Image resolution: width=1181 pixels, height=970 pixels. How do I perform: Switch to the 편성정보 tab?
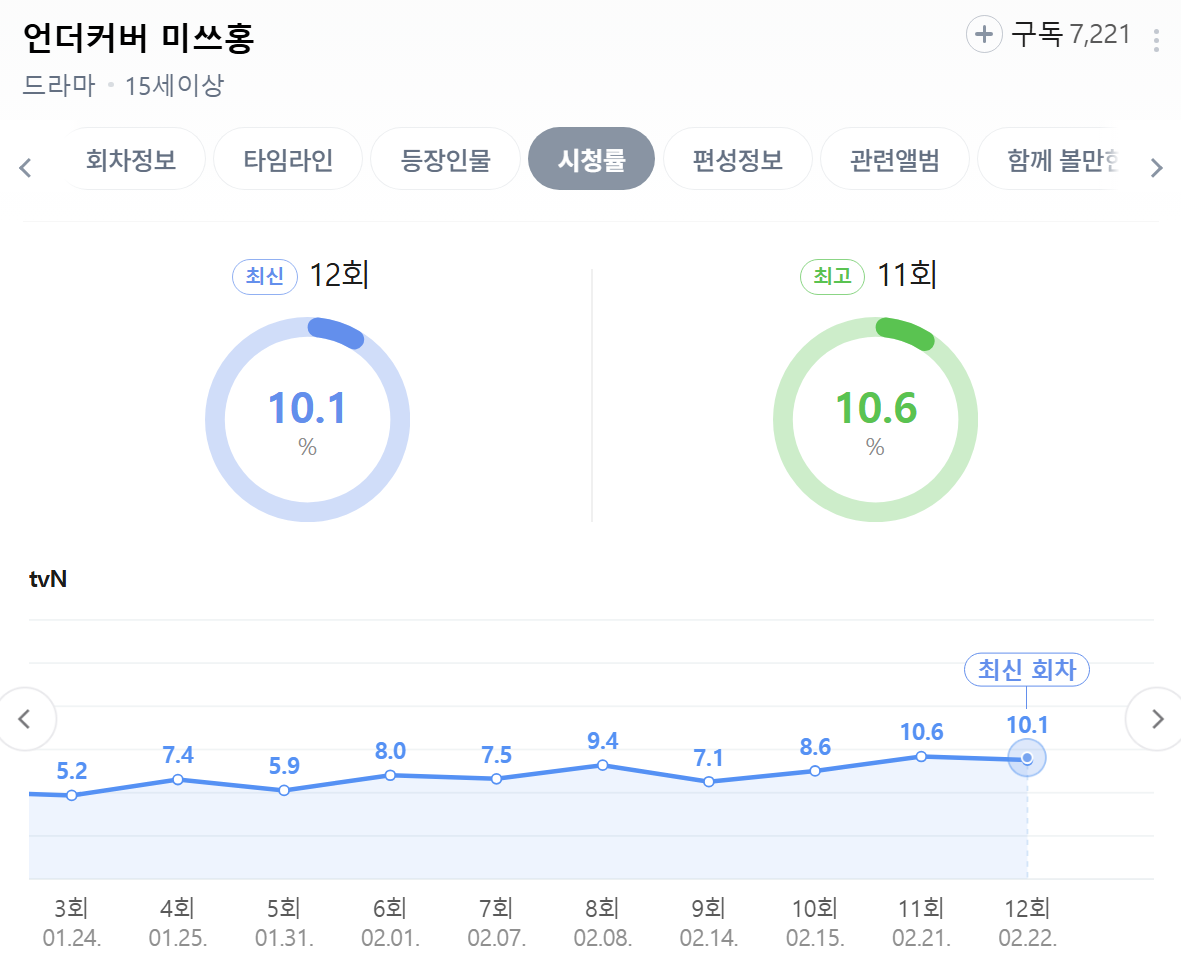click(x=737, y=158)
